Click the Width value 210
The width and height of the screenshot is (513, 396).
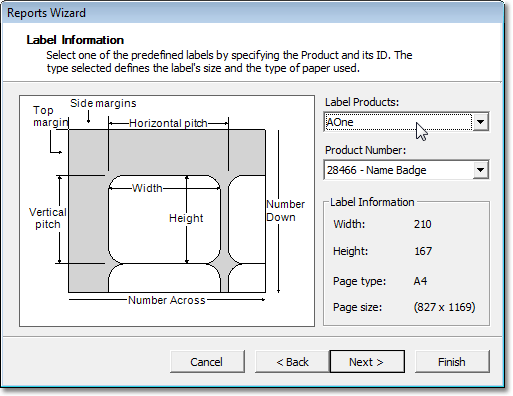click(x=423, y=224)
